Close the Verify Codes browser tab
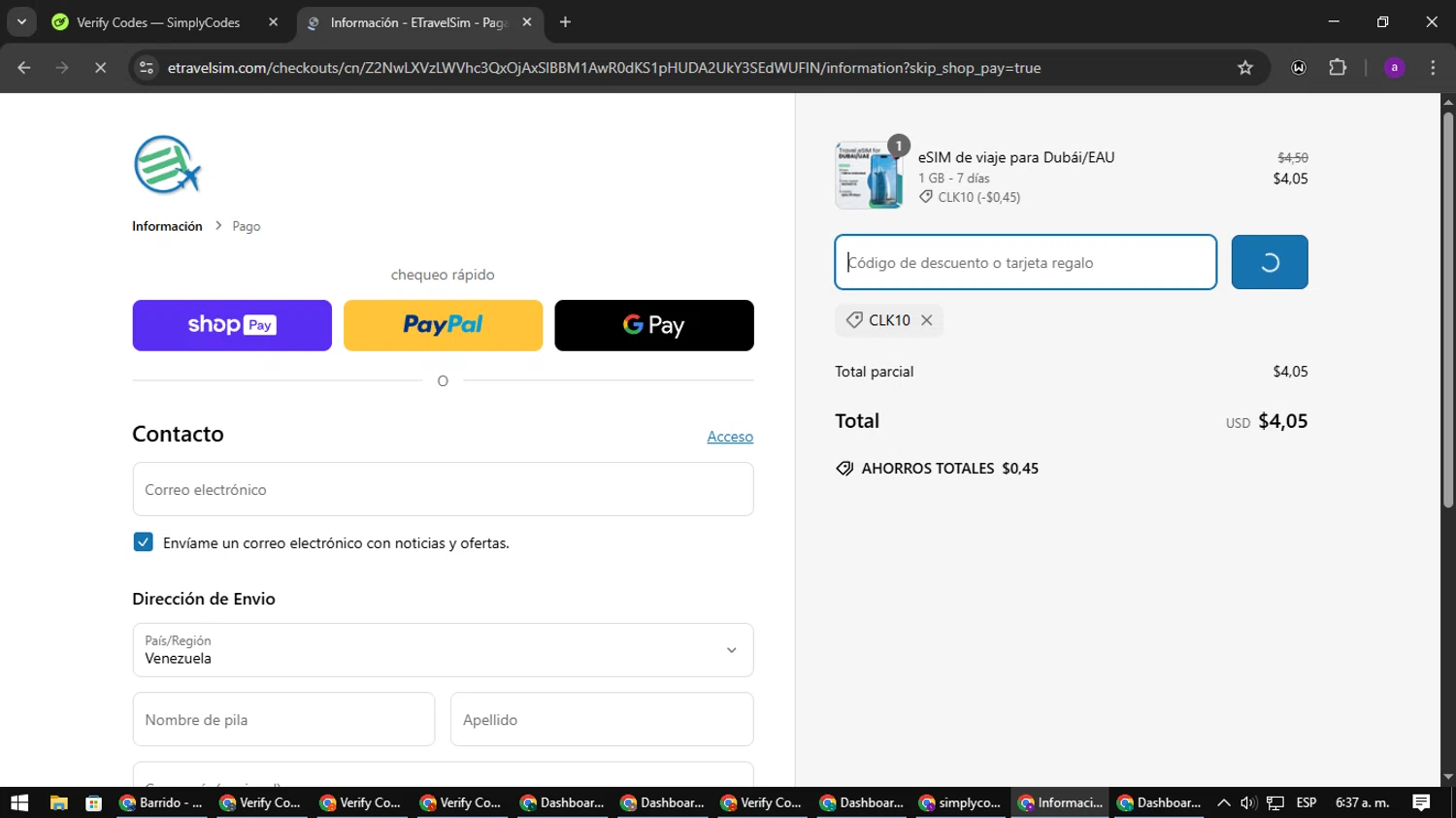1456x818 pixels. (x=273, y=22)
